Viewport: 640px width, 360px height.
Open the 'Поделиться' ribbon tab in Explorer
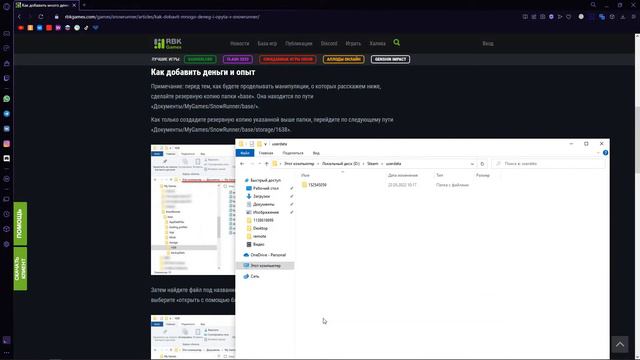pyautogui.click(x=293, y=153)
